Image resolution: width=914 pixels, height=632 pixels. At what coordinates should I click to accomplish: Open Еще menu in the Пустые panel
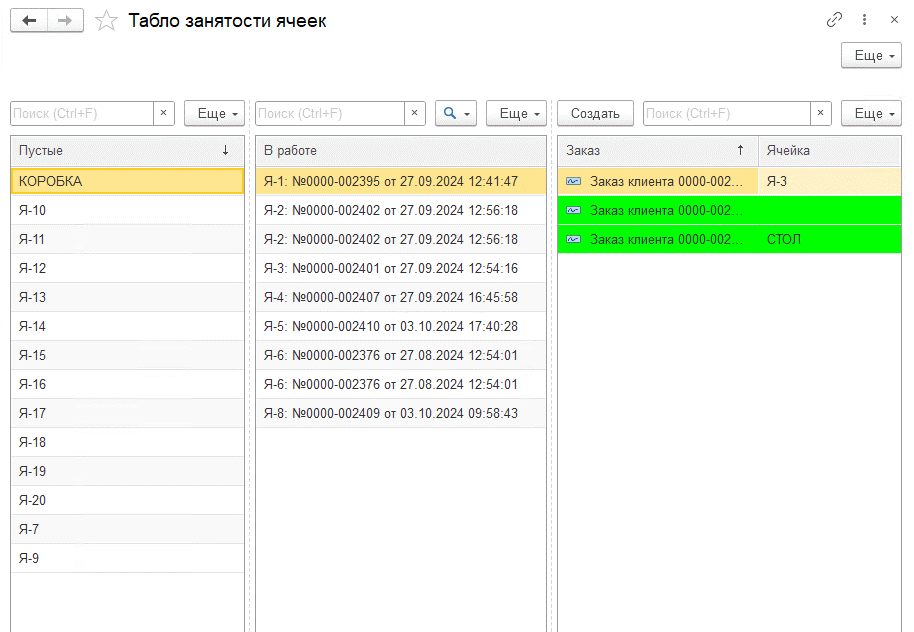tap(214, 114)
